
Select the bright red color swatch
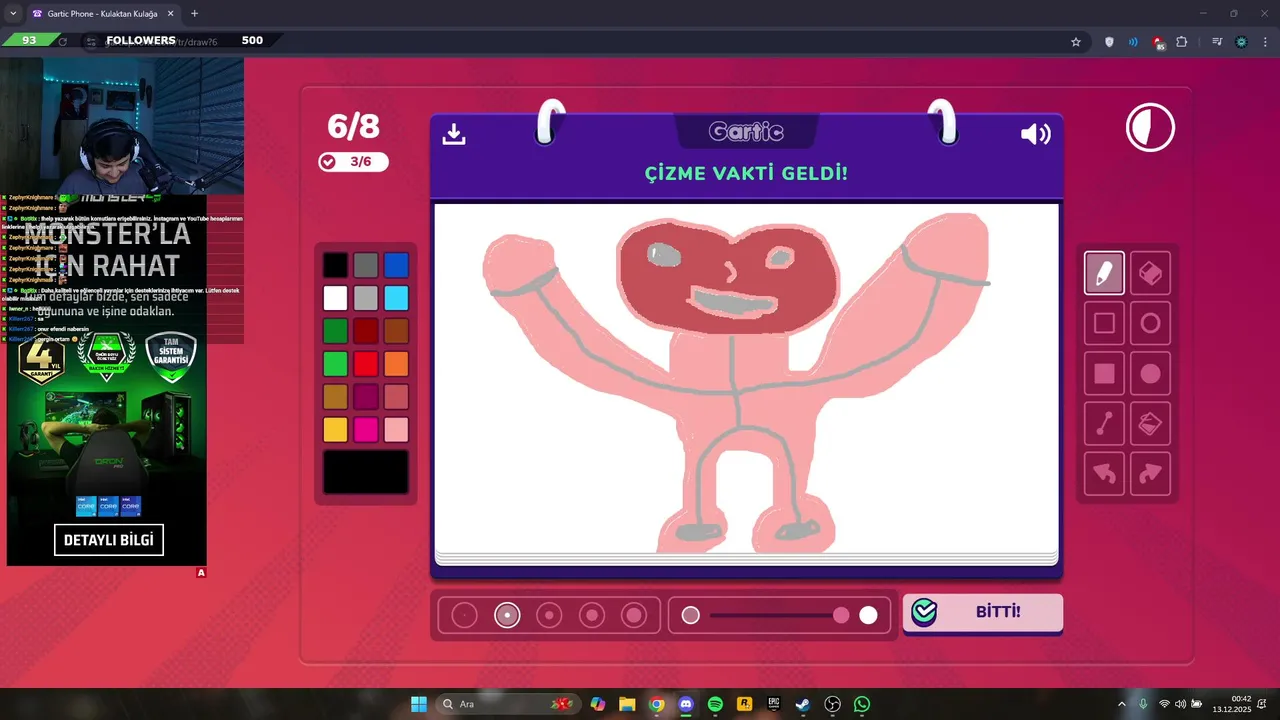click(x=366, y=364)
